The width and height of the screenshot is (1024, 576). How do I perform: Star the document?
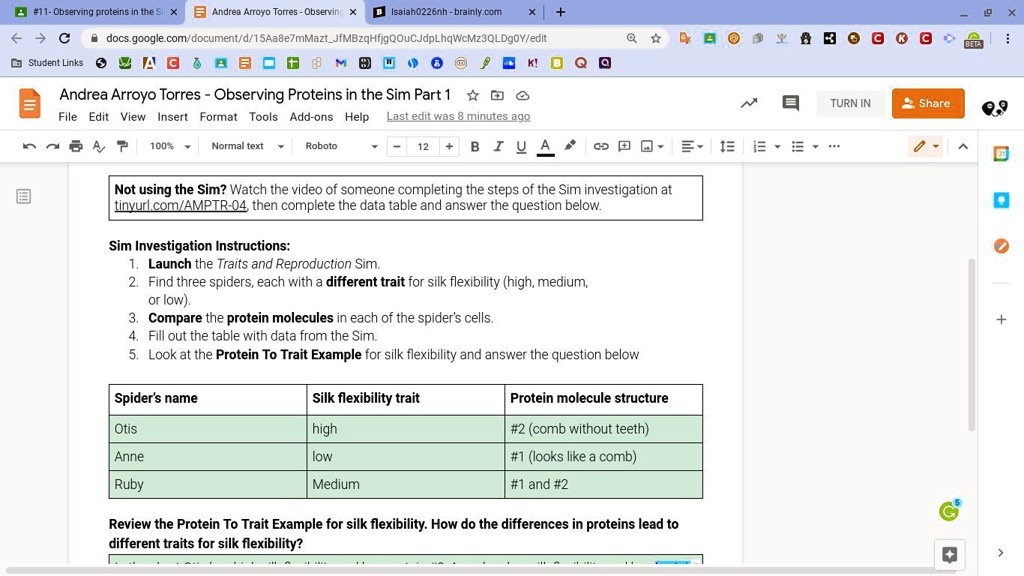(x=473, y=95)
